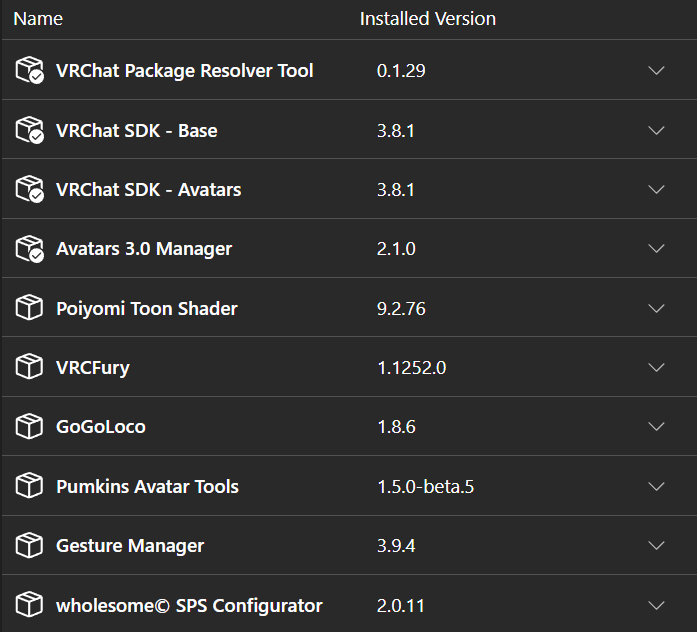This screenshot has height=632, width=697.
Task: Expand the VRChat SDK - Base version chevron
Action: (x=656, y=130)
